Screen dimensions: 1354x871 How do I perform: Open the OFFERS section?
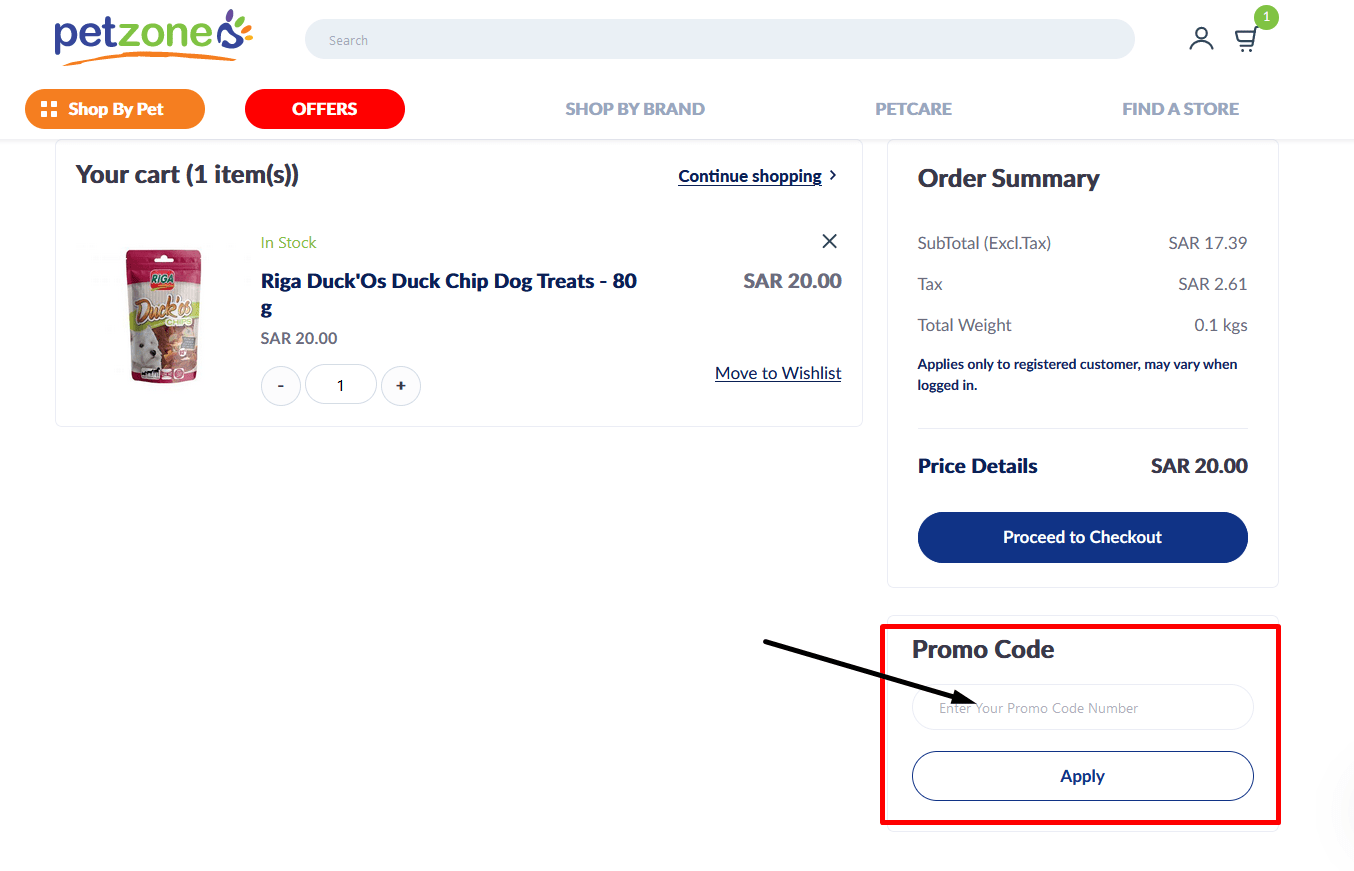click(324, 109)
